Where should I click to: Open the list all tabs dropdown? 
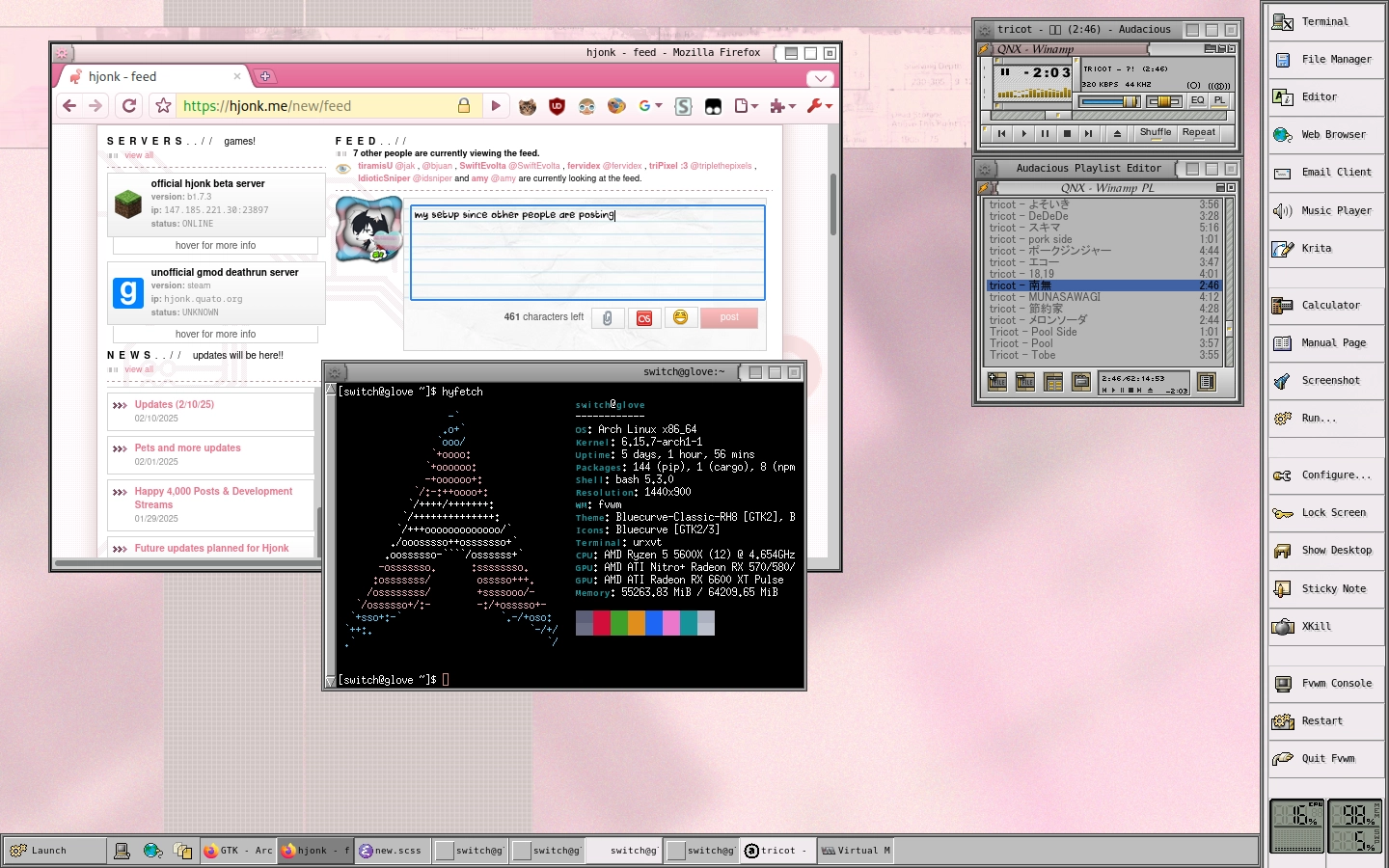click(820, 78)
